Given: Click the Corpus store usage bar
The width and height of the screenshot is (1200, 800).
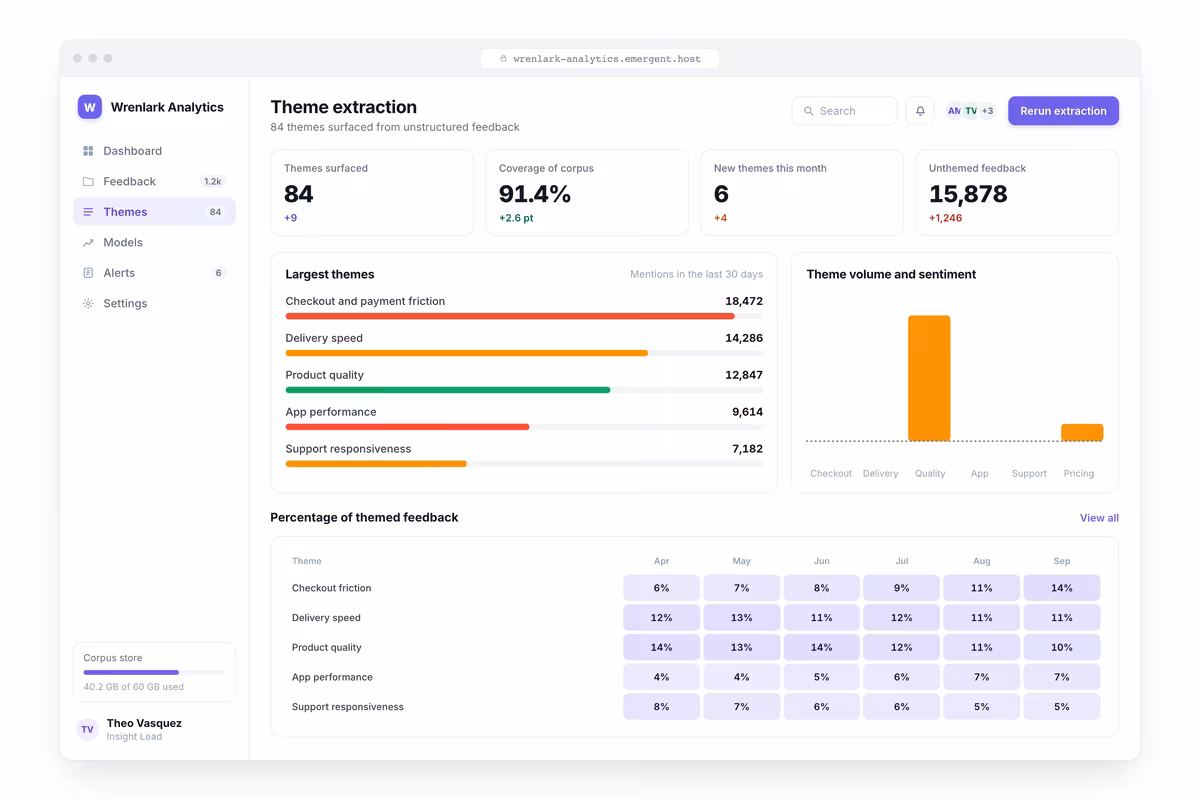Looking at the screenshot, I should 154,673.
